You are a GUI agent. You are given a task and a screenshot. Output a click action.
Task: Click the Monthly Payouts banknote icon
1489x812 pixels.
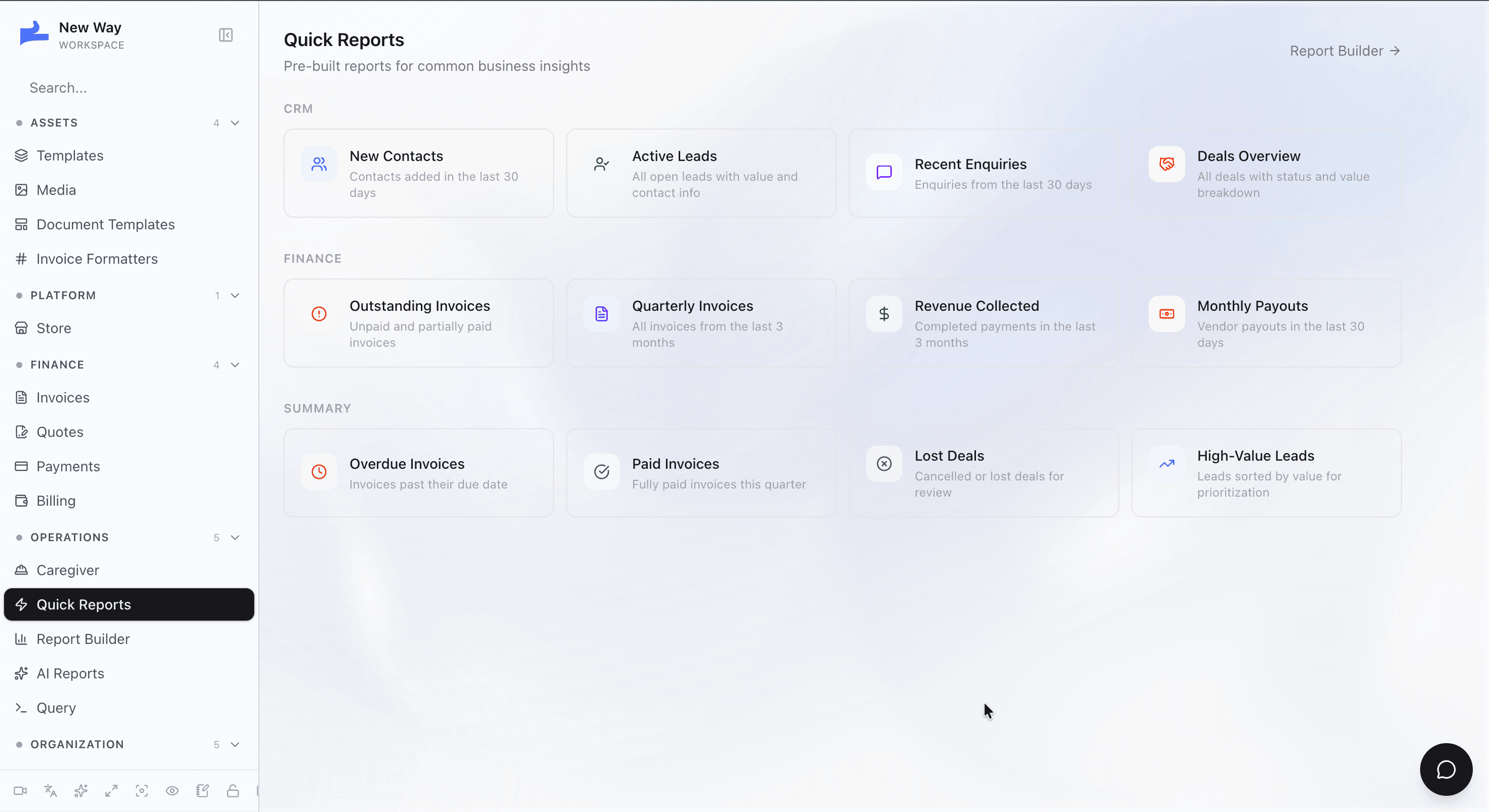(x=1166, y=314)
